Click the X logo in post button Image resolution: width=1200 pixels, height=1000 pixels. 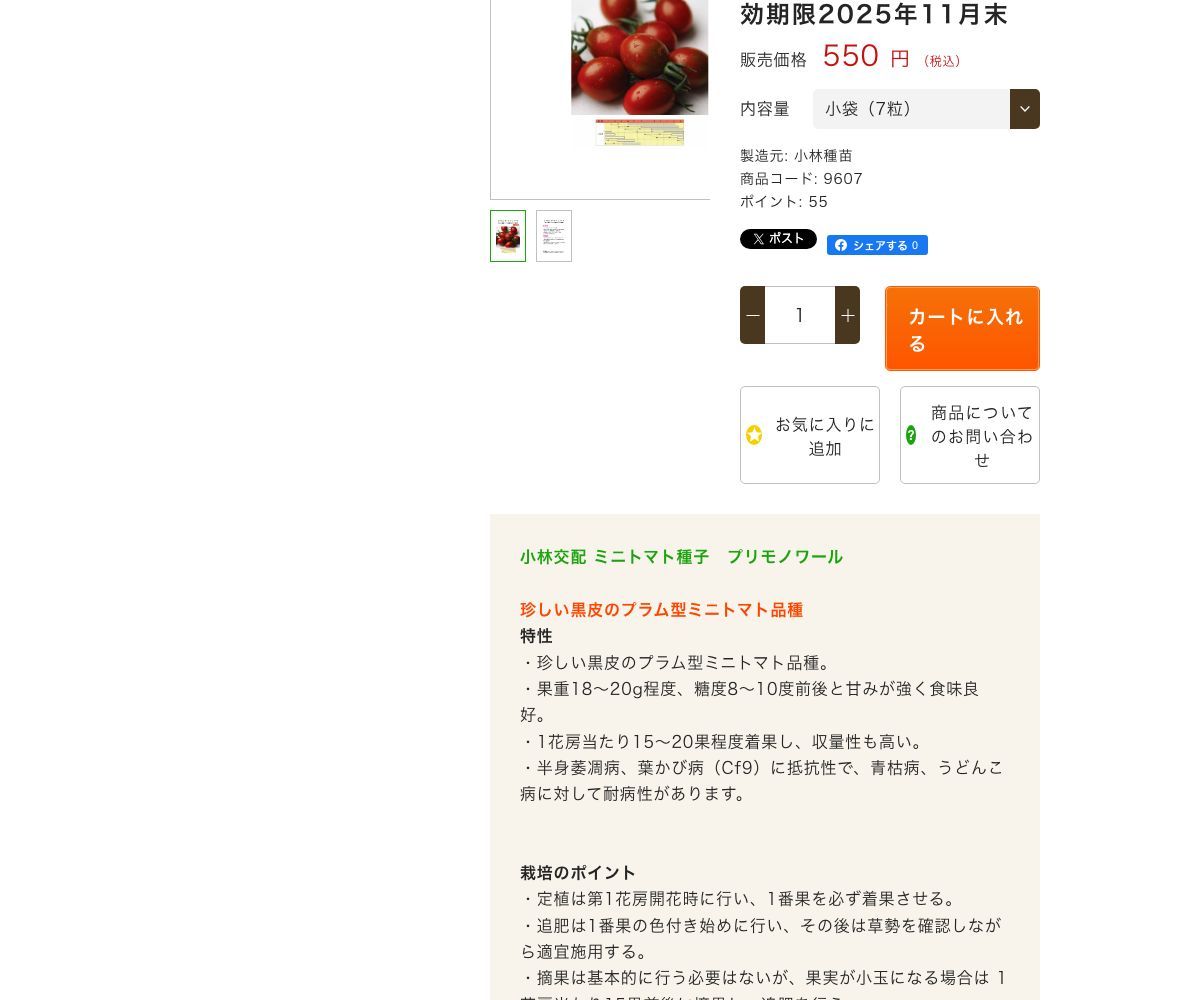pyautogui.click(x=759, y=239)
